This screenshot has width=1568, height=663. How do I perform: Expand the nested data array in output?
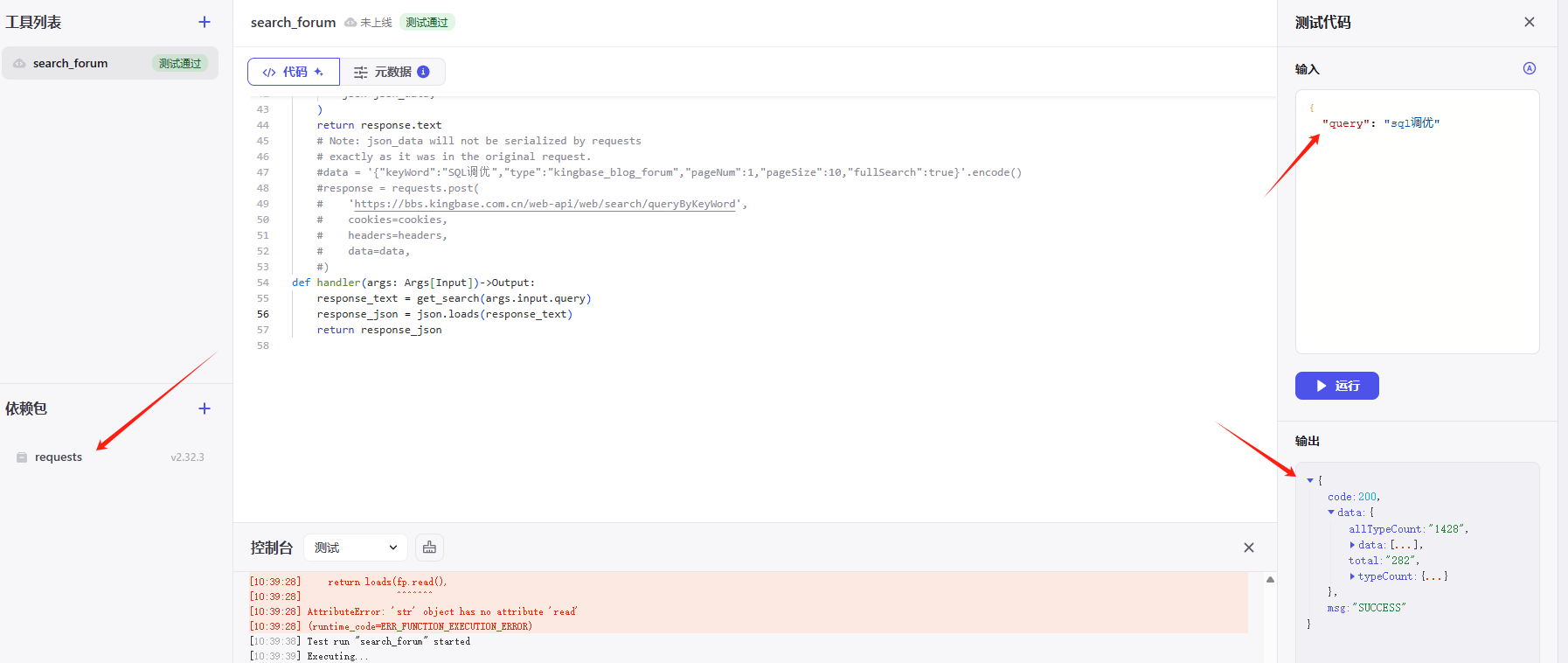tap(1352, 545)
